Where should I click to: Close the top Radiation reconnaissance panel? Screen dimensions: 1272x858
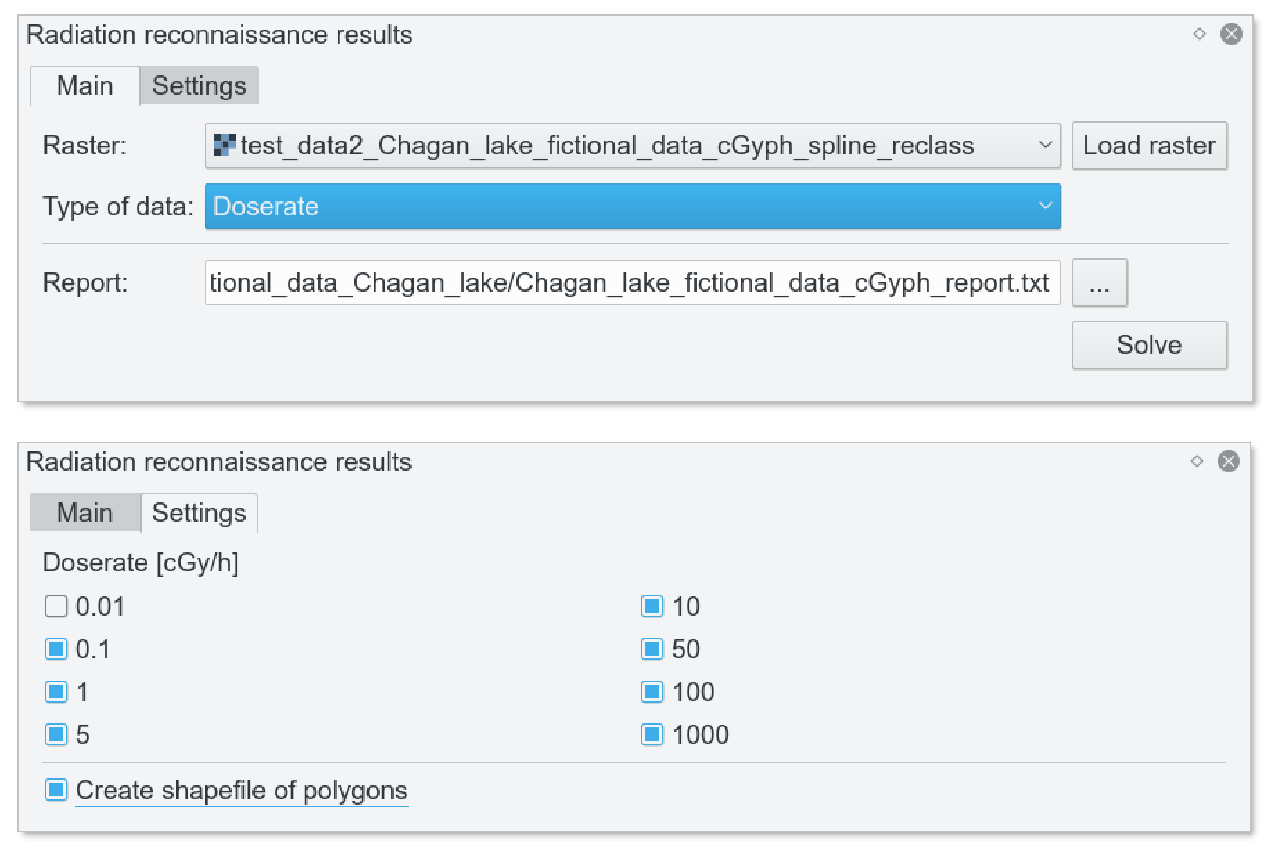[1231, 34]
